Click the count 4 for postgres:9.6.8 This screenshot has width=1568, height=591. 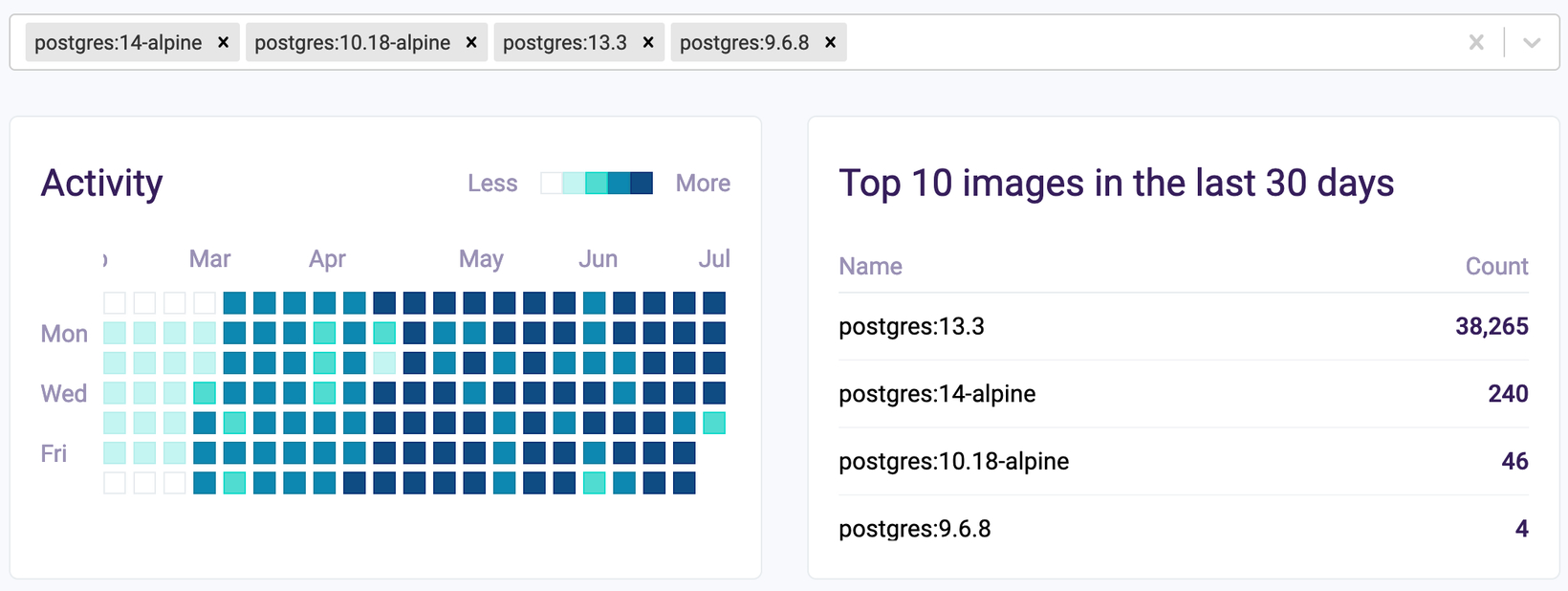tap(1522, 529)
